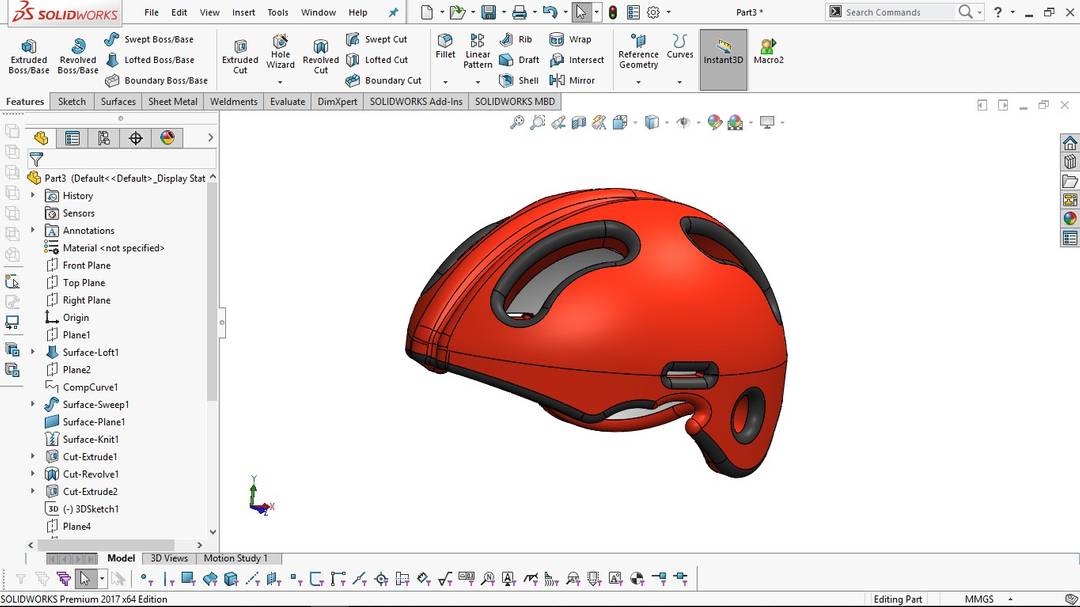Select the Extruded Boss/Base tool

point(28,55)
